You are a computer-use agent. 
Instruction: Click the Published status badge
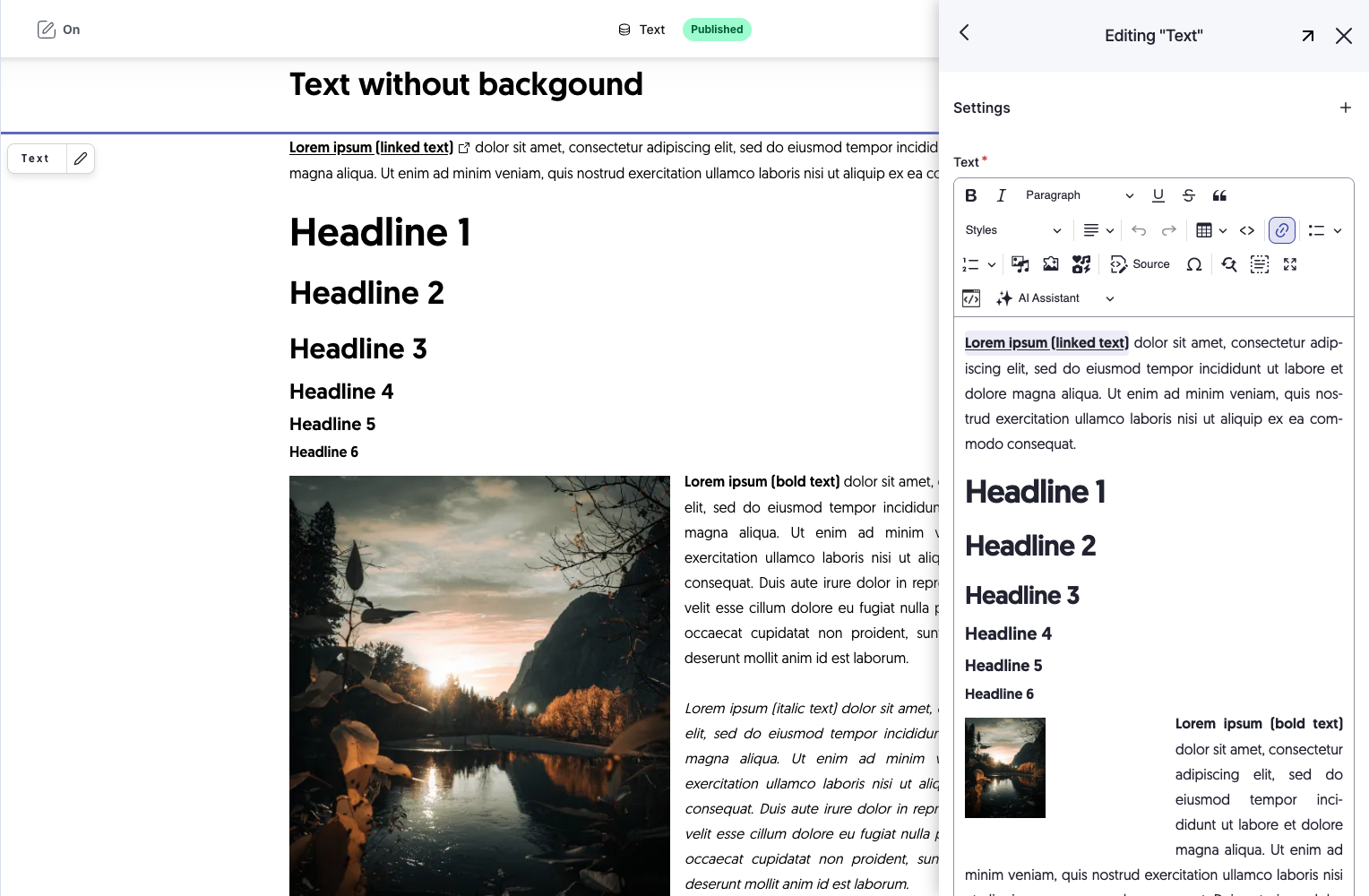pyautogui.click(x=717, y=30)
